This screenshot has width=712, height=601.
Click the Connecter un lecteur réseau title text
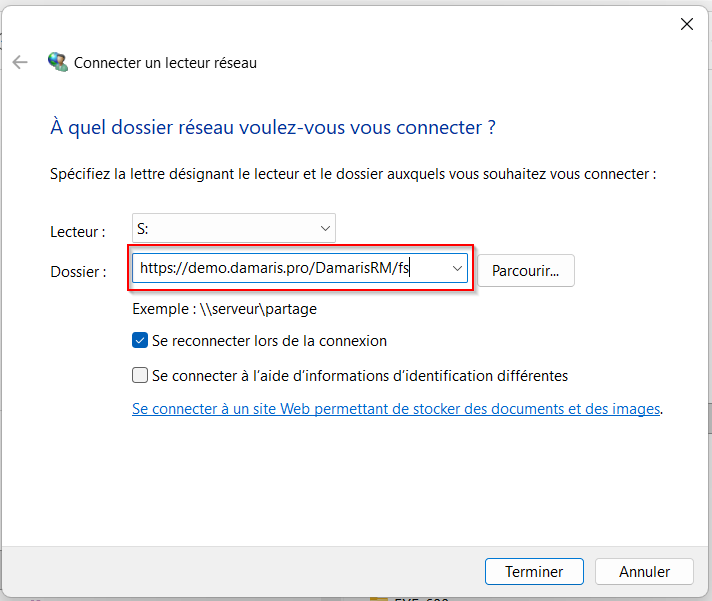click(x=166, y=63)
